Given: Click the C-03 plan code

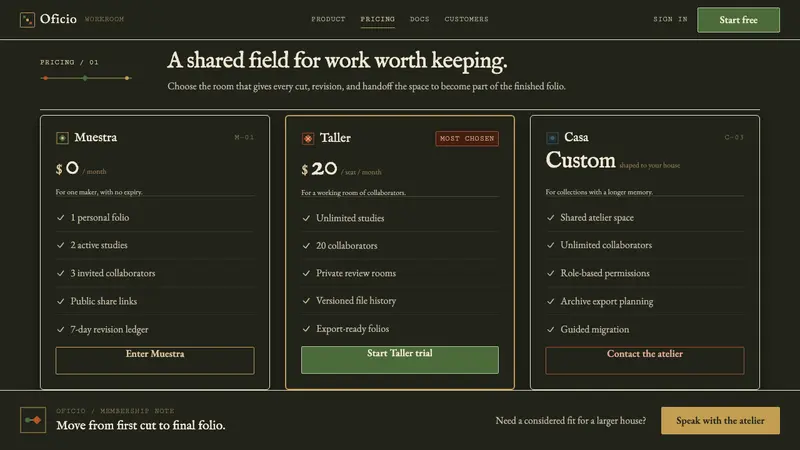Looking at the screenshot, I should pos(734,137).
